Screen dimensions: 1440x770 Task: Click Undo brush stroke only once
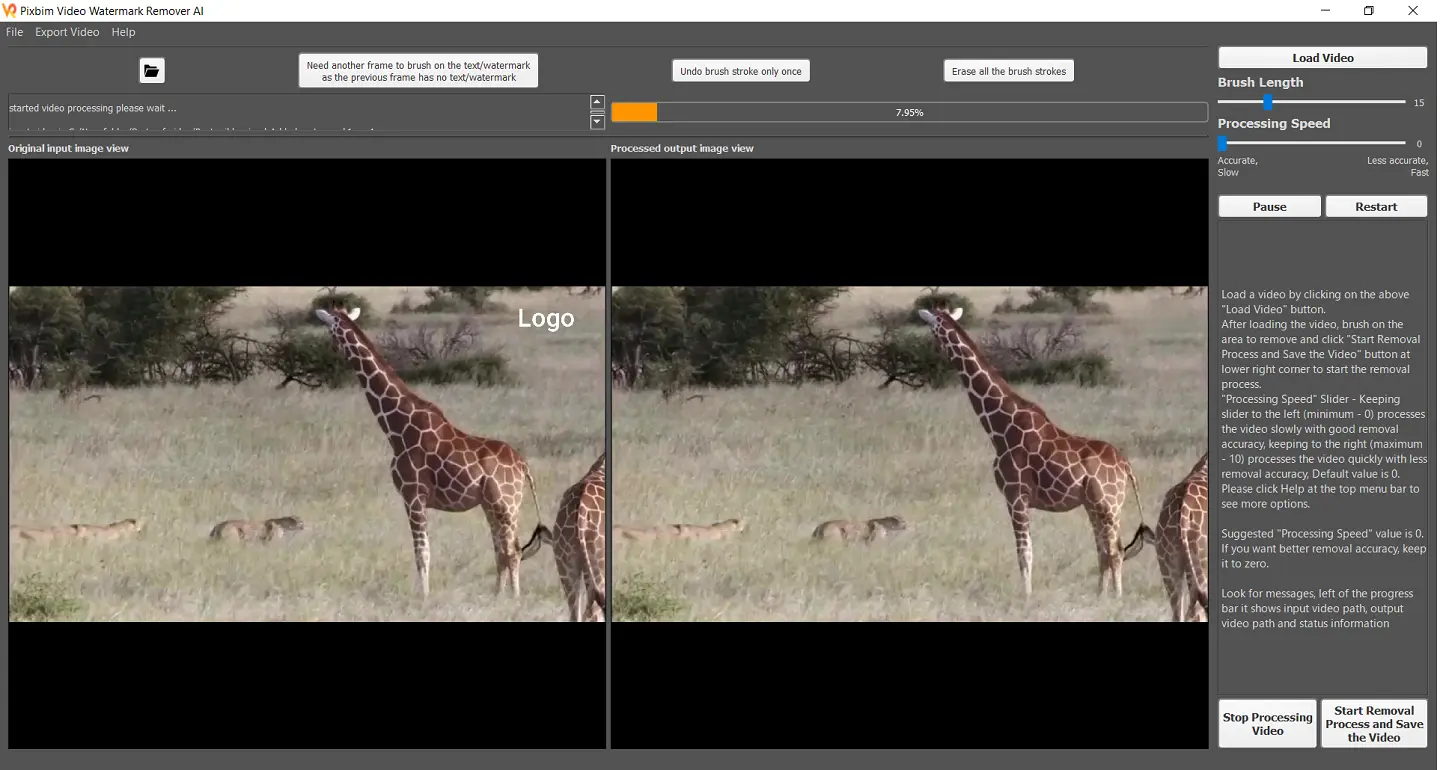740,71
